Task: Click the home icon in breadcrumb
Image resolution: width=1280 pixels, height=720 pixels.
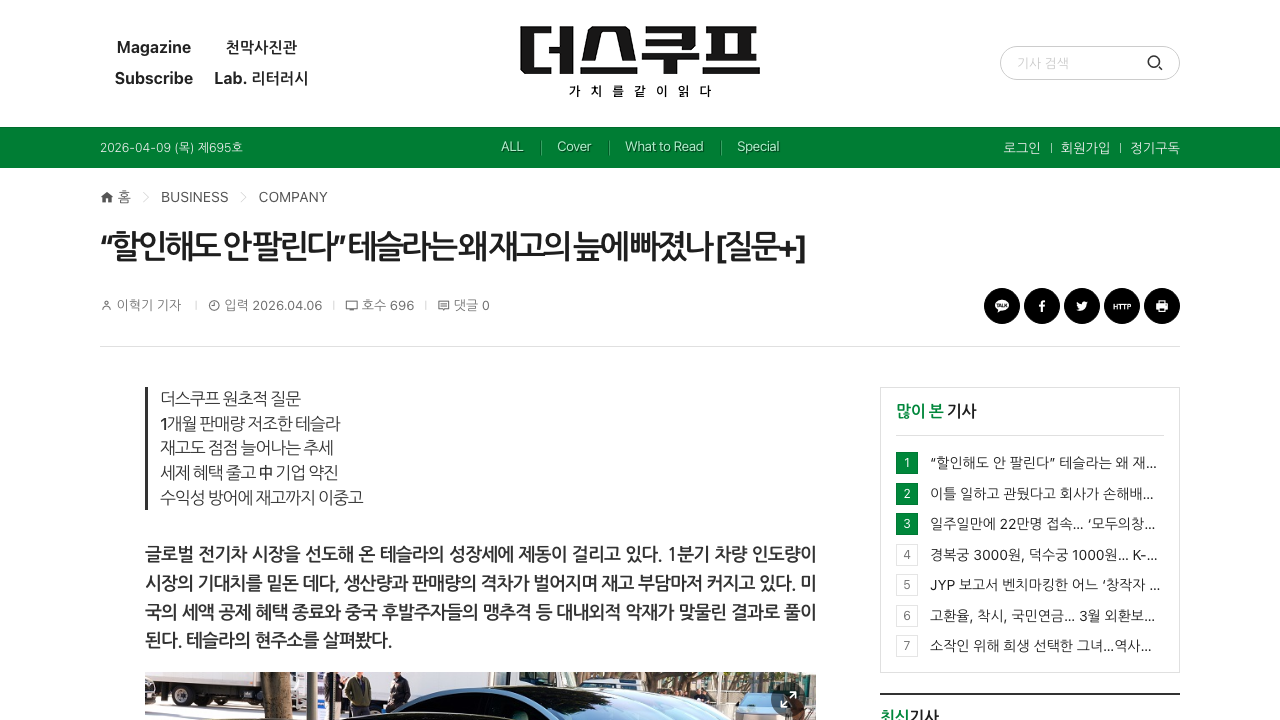Action: point(107,197)
